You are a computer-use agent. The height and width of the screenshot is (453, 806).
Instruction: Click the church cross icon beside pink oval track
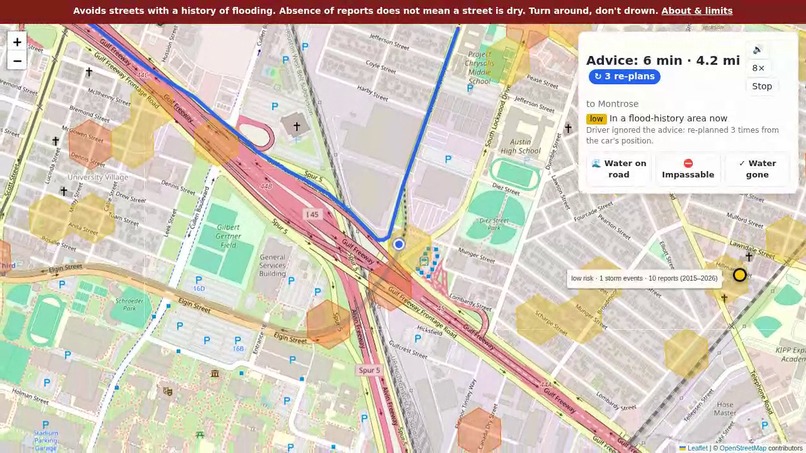pos(297,125)
